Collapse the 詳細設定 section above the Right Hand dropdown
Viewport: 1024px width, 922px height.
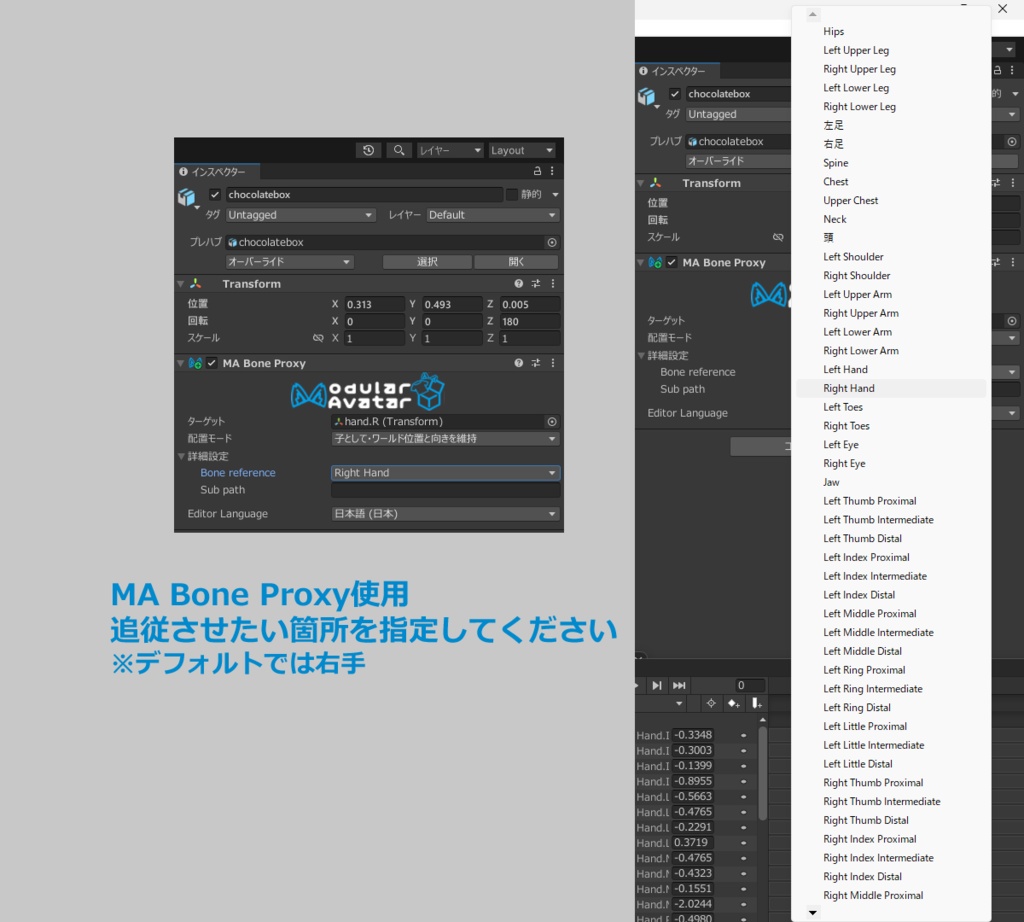pyautogui.click(x=182, y=456)
